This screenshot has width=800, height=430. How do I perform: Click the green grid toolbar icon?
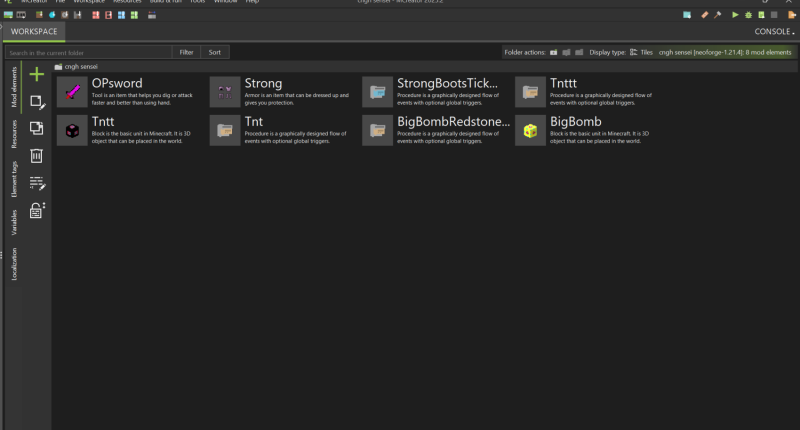(134, 15)
